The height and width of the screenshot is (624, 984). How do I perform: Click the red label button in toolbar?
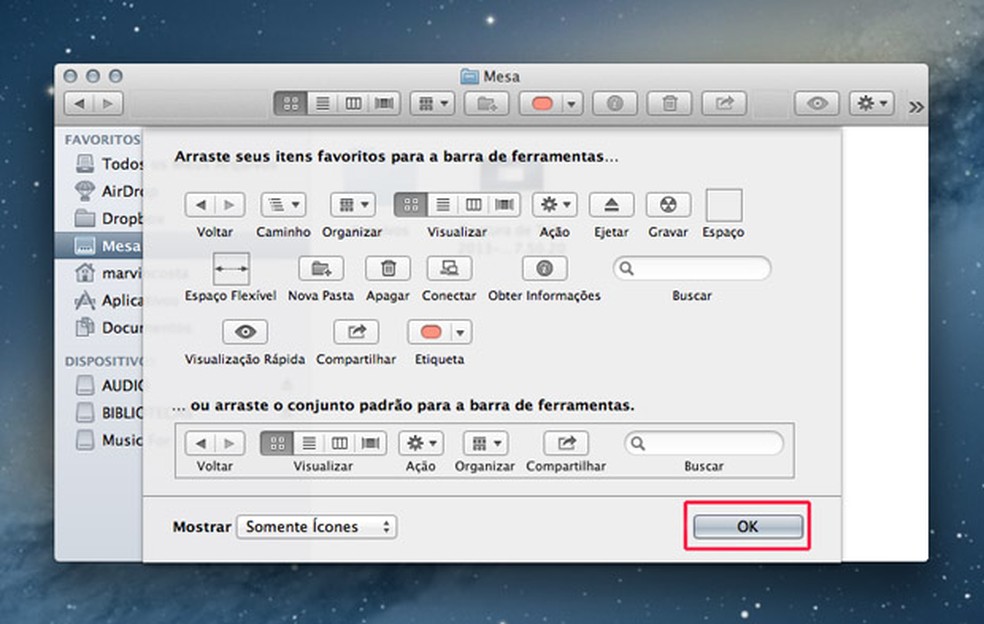pyautogui.click(x=542, y=104)
